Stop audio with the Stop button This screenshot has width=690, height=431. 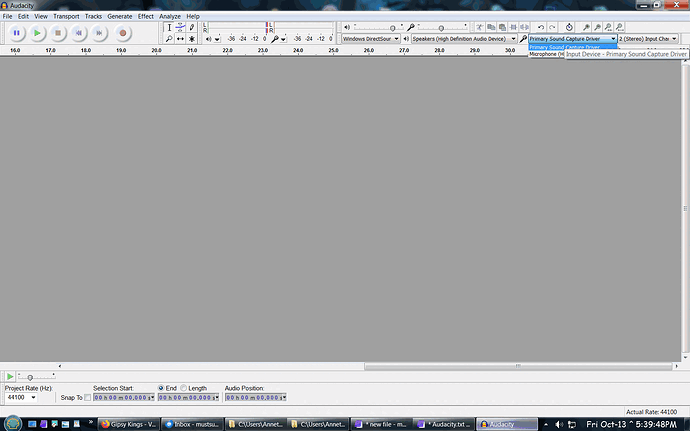(x=58, y=33)
